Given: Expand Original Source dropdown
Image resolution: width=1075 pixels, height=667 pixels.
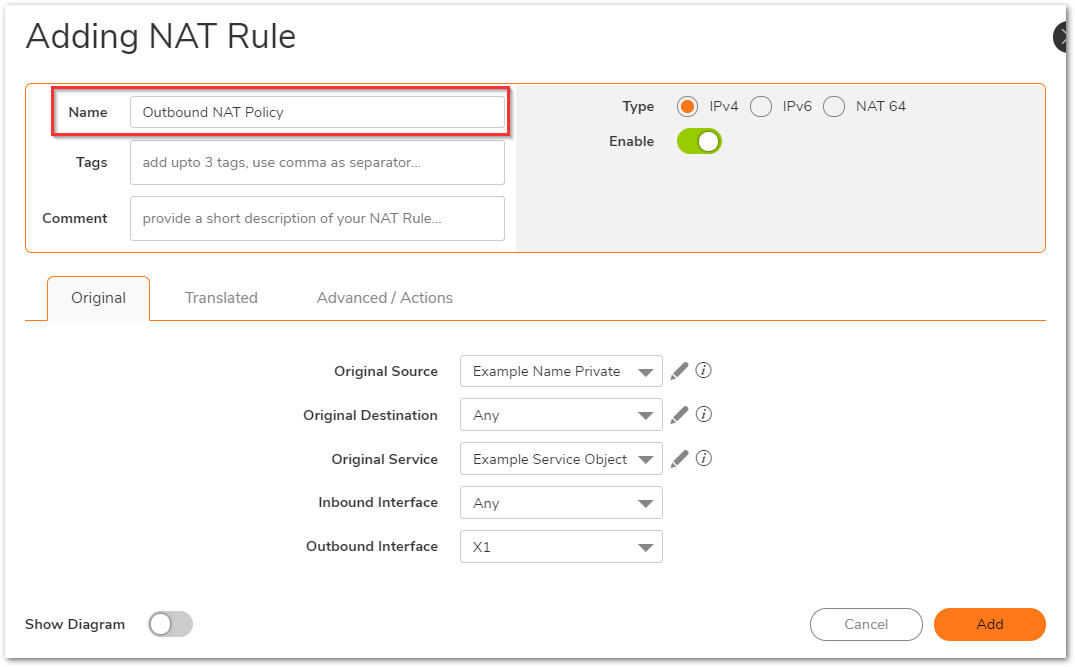Looking at the screenshot, I should click(x=561, y=371).
